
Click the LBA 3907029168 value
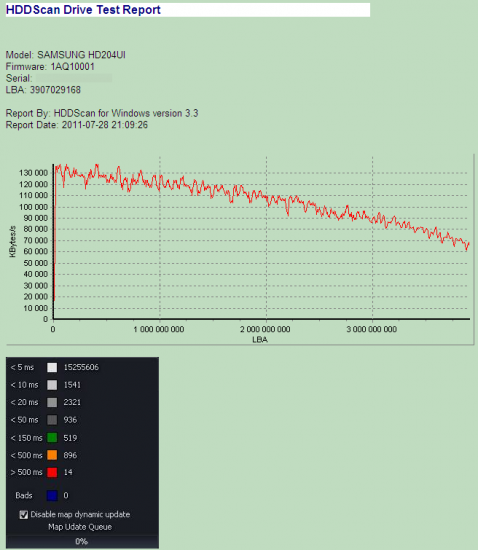click(55, 90)
